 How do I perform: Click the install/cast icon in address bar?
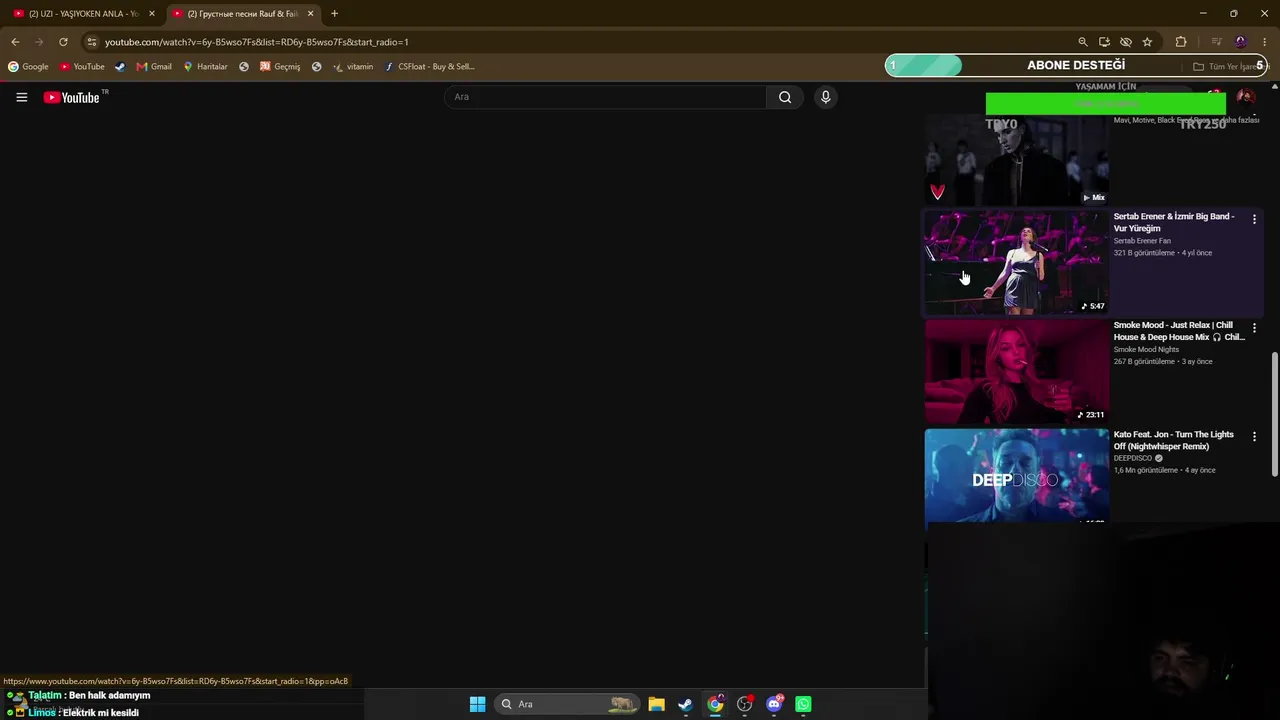[1104, 42]
